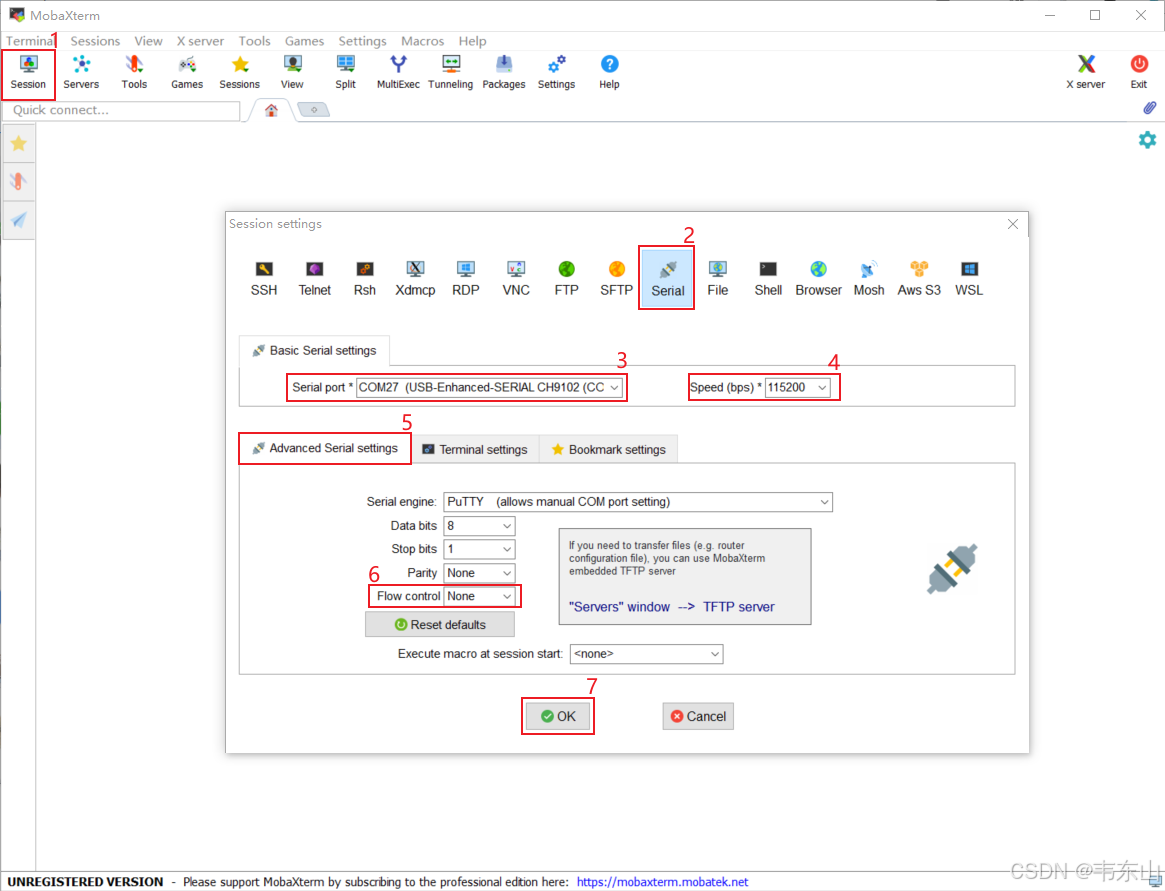Click the home tab
The width and height of the screenshot is (1165, 891).
pos(271,110)
